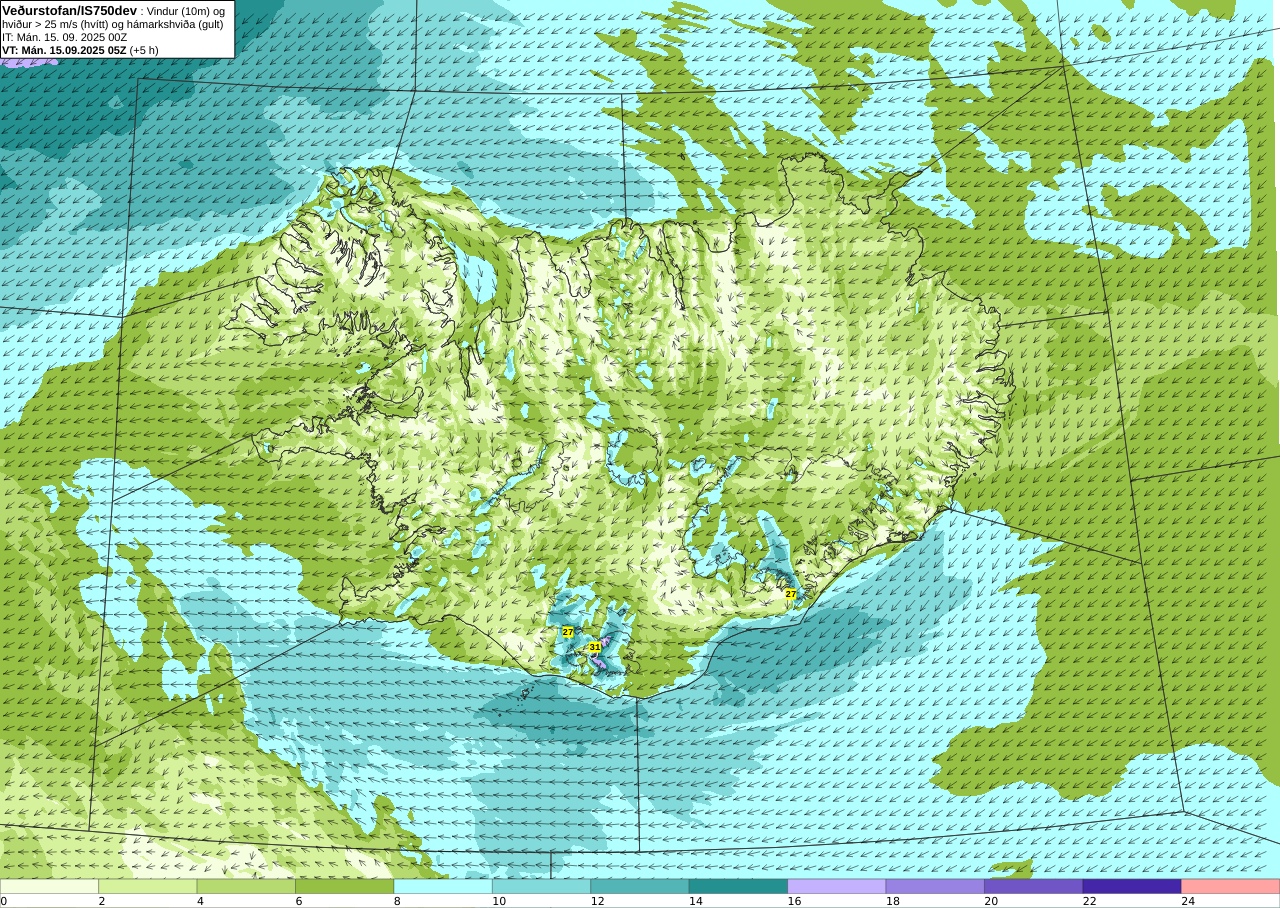Click the '(+5 h)' forecast offset text
The image size is (1280, 908).
[x=144, y=50]
